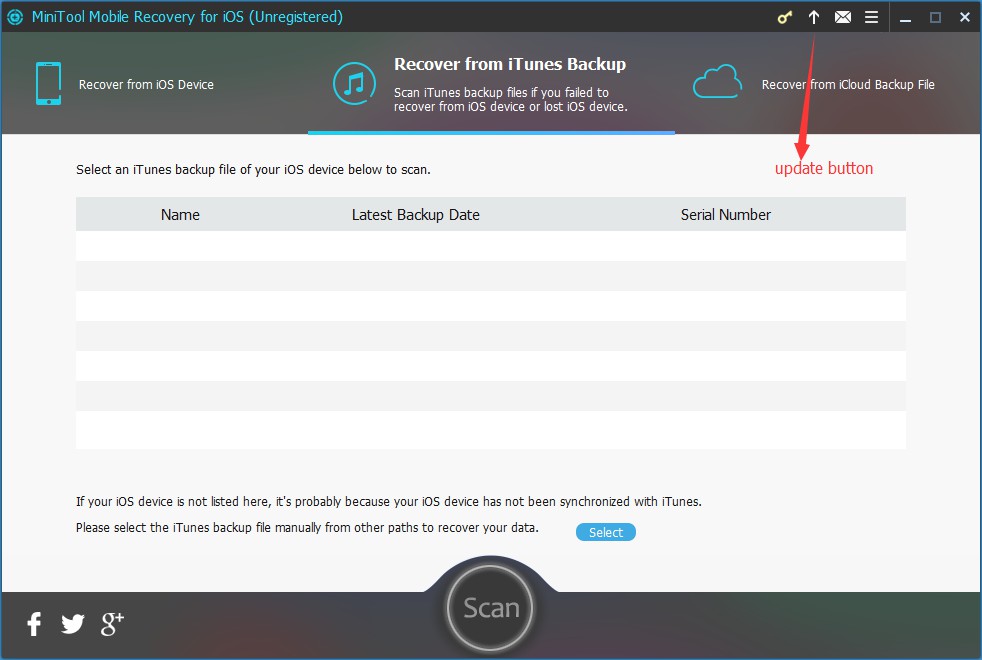Start the round Scan button

[491, 607]
